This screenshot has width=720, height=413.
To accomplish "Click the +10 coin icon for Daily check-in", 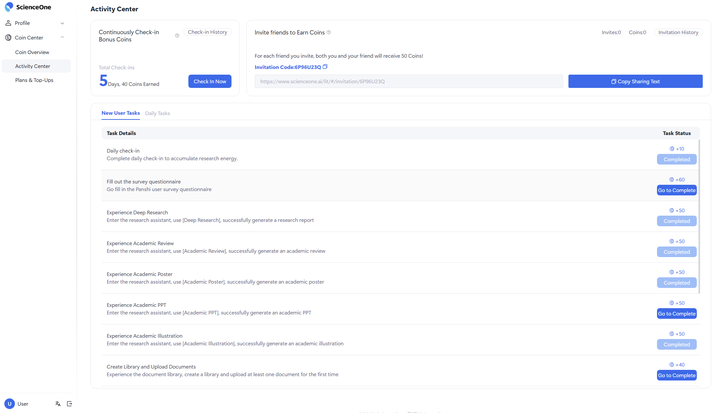I will 672,149.
